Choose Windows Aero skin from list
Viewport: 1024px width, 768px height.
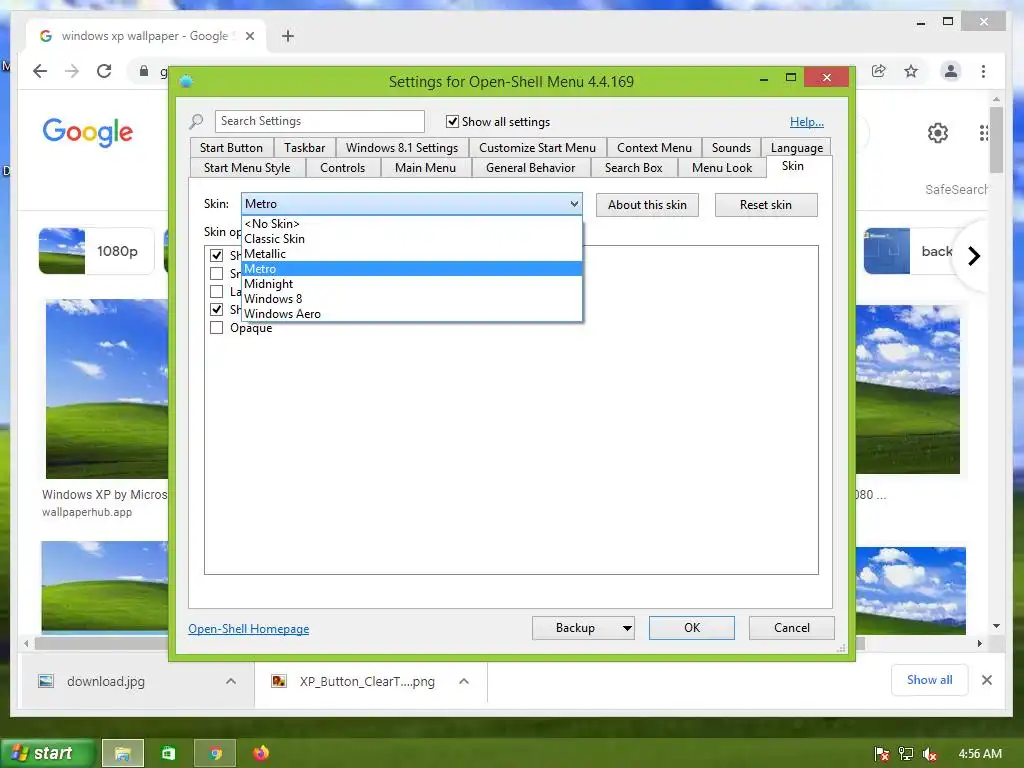[411, 313]
